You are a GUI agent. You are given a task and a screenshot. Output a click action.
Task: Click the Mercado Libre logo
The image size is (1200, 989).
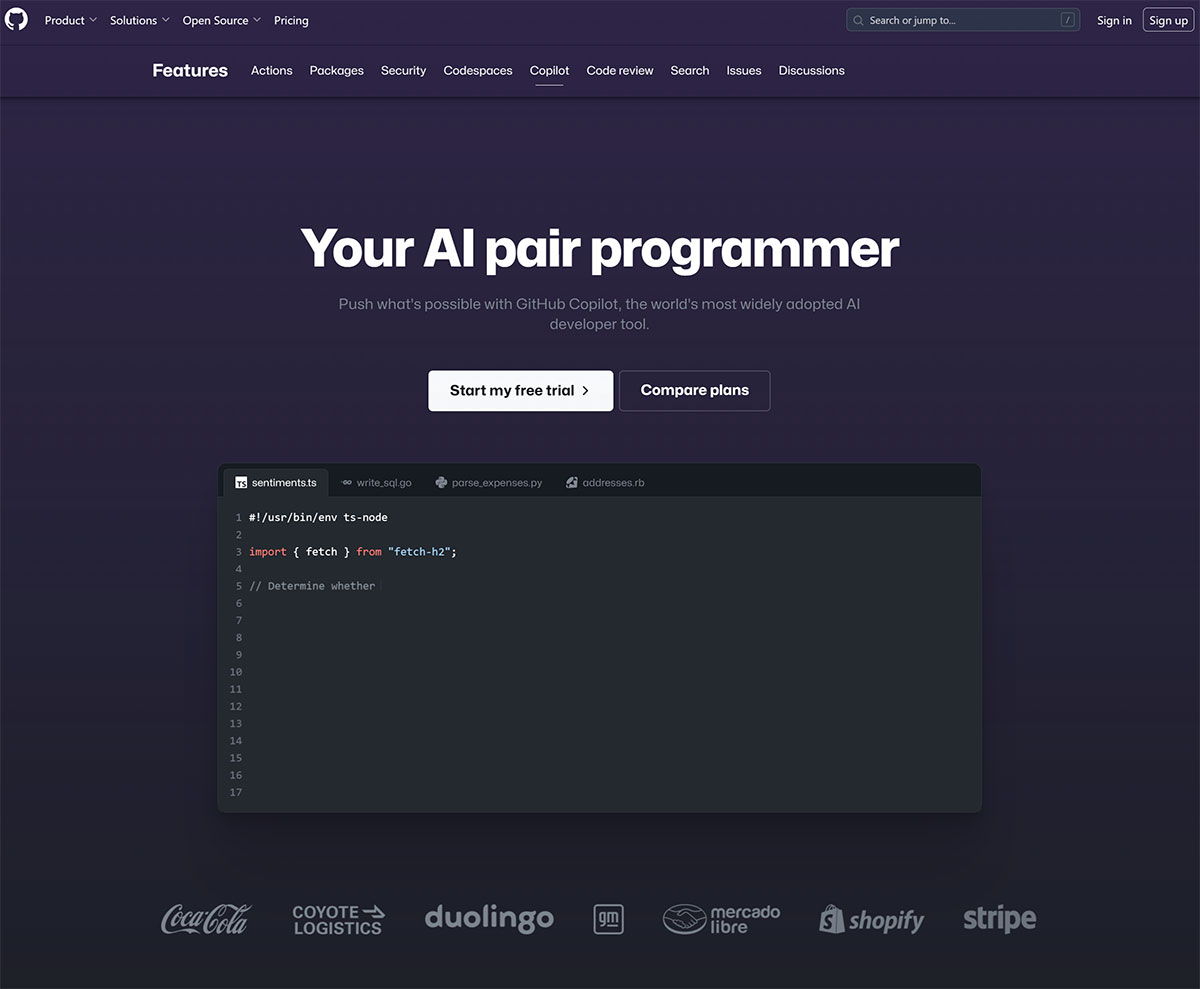pyautogui.click(x=721, y=919)
